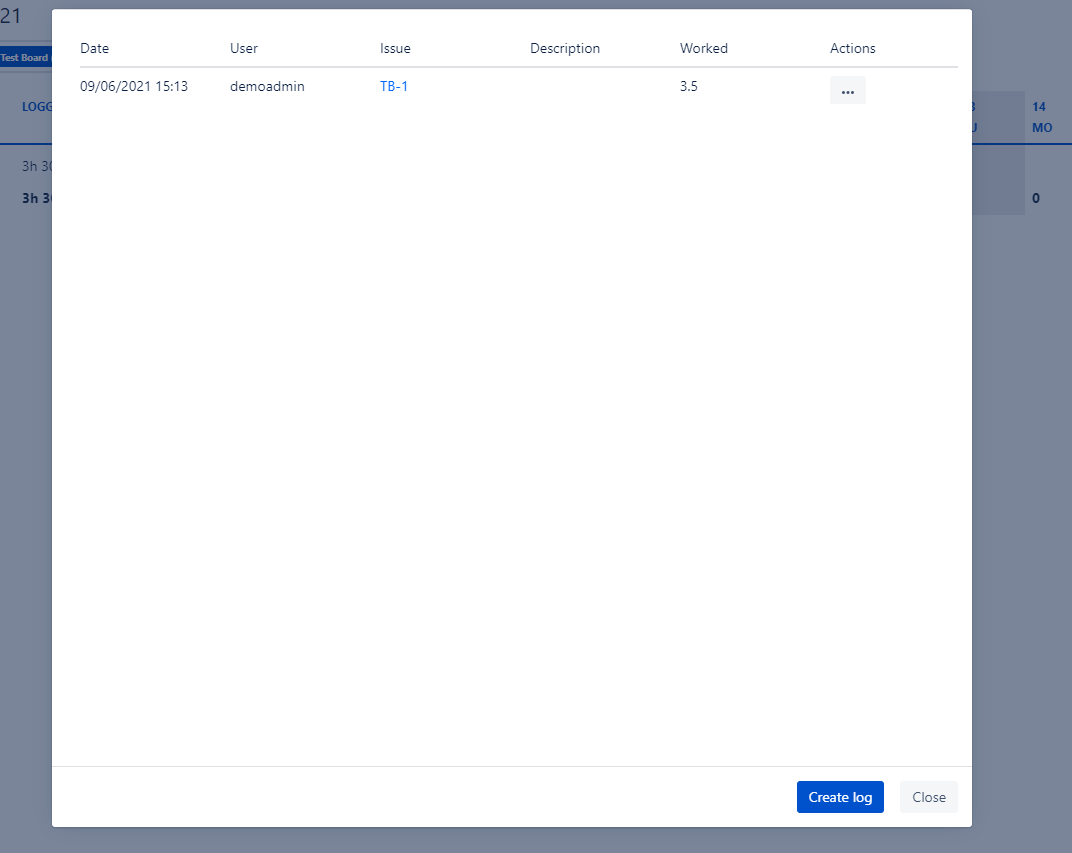Select the User column header
Image resolution: width=1072 pixels, height=853 pixels.
tap(244, 49)
